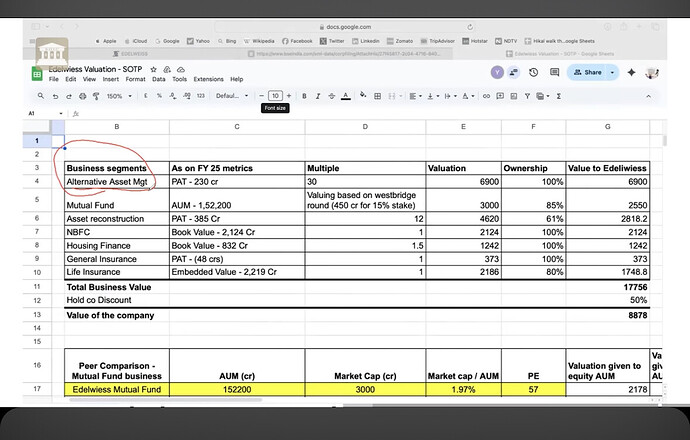Click the Gemini sparkle icon

[x=630, y=72]
